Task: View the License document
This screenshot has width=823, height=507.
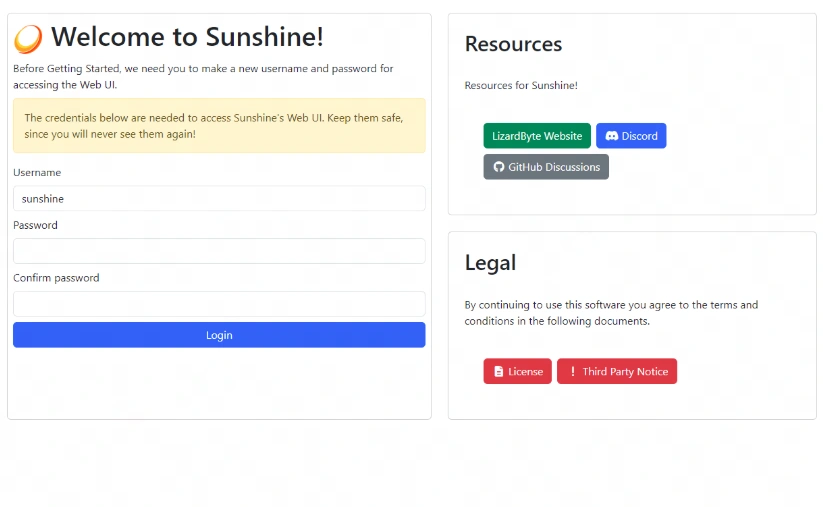Action: (x=518, y=372)
